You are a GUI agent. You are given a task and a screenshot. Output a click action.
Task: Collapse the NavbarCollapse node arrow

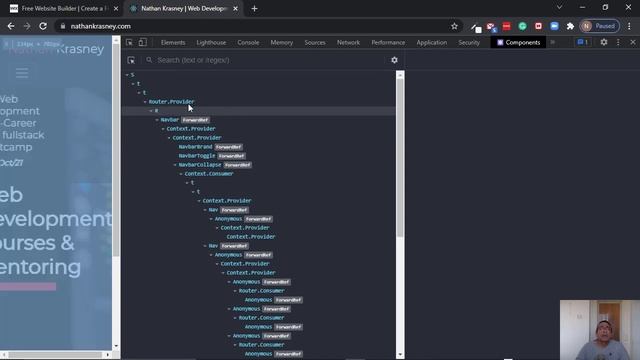tap(176, 165)
